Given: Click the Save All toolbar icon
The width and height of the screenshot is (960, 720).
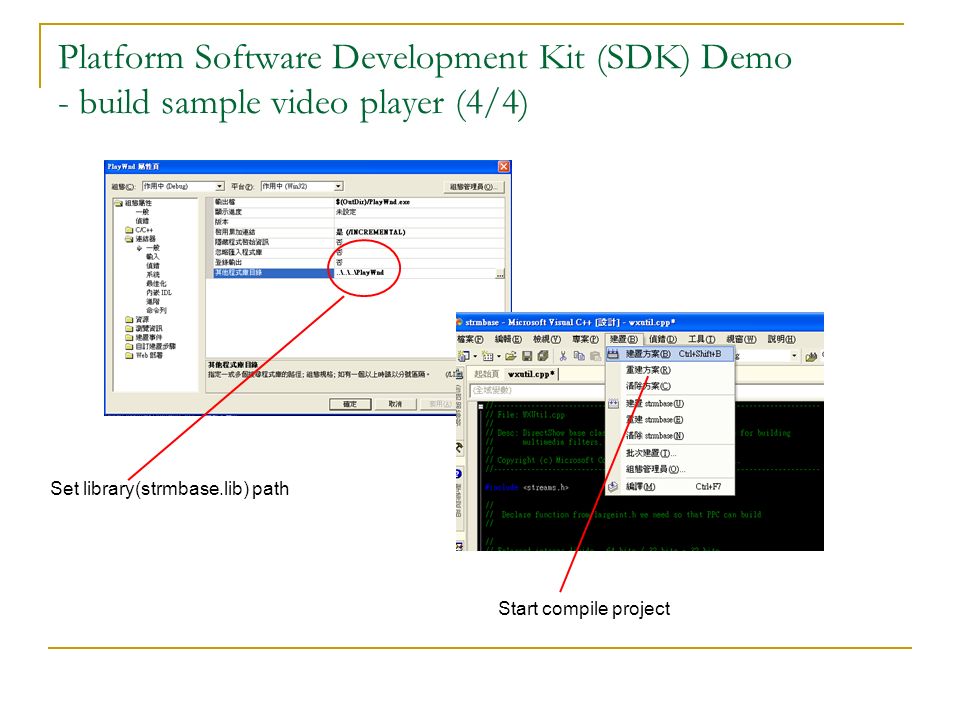Looking at the screenshot, I should 543,356.
